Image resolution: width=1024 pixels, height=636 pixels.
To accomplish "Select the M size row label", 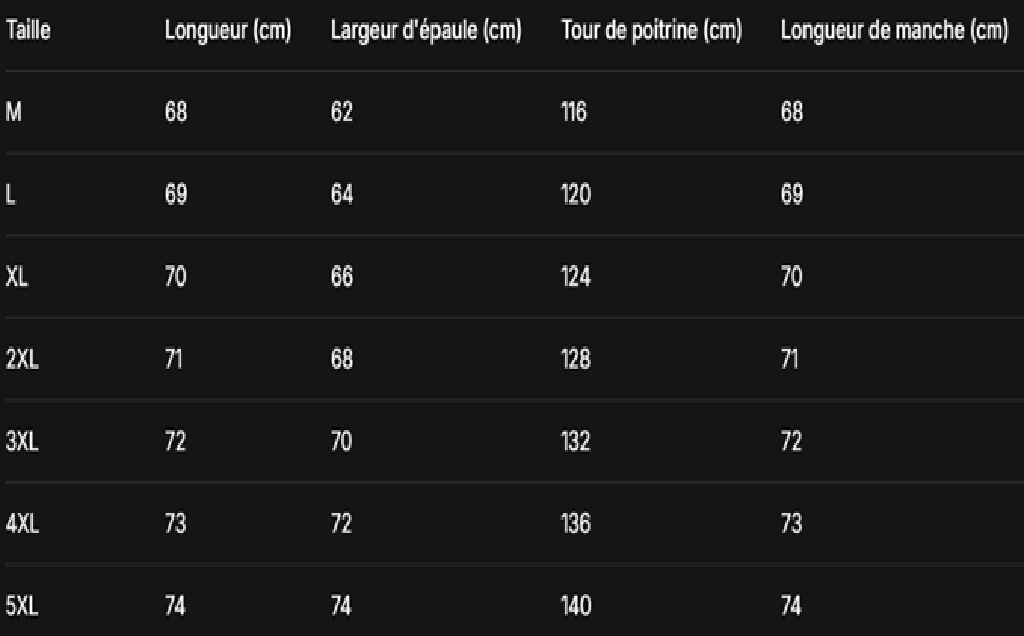I will click(x=14, y=112).
